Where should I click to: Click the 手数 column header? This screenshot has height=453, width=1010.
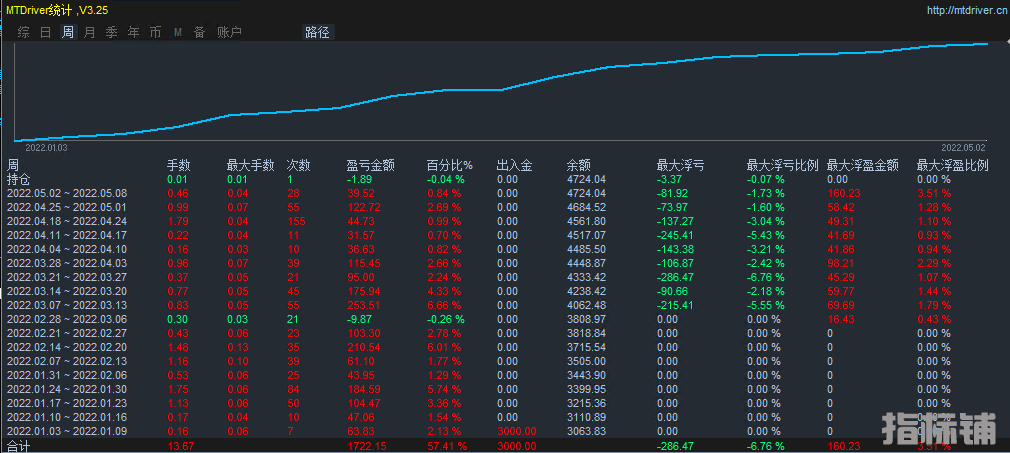point(178,165)
